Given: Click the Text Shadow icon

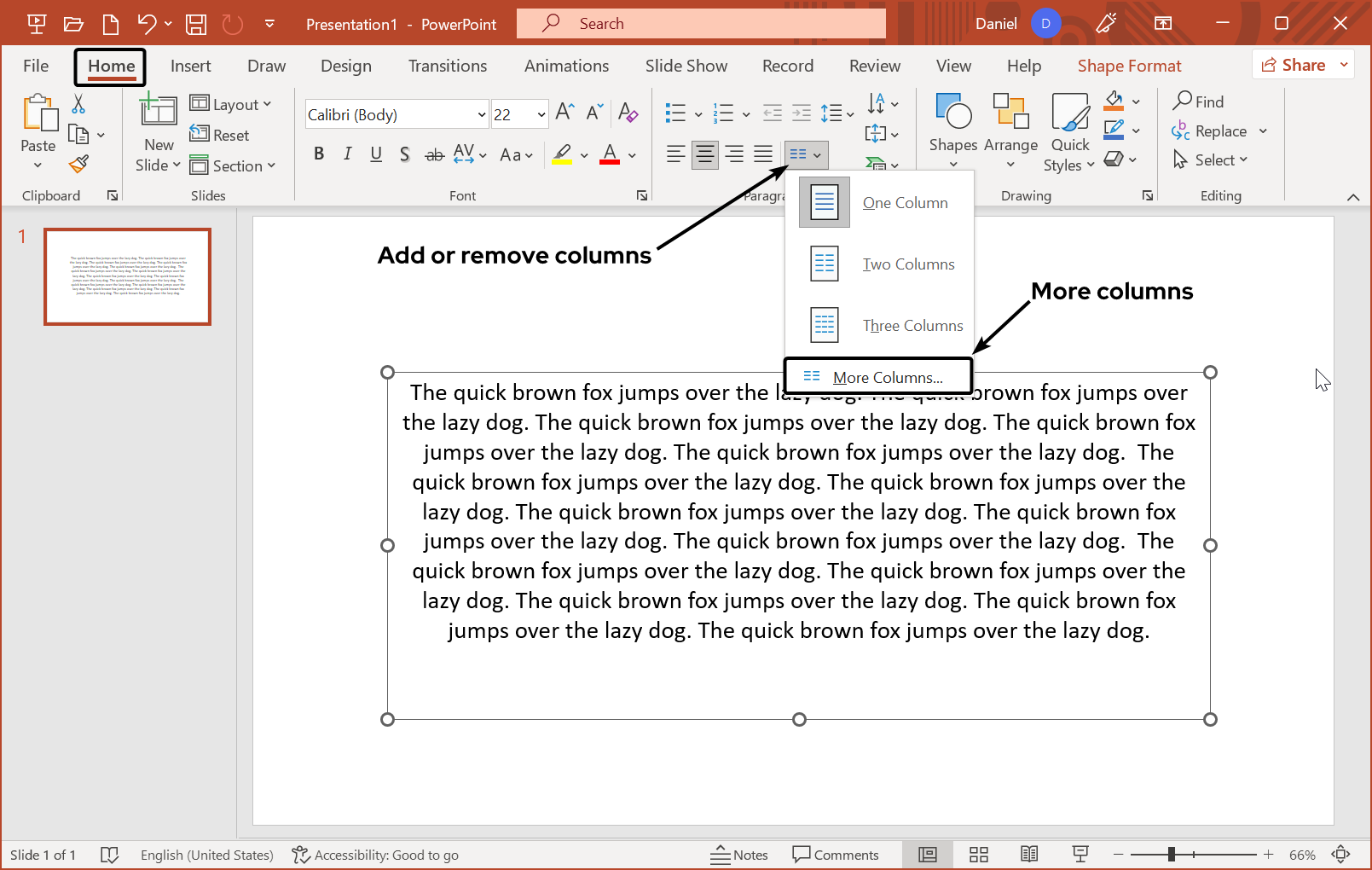Looking at the screenshot, I should click(404, 154).
